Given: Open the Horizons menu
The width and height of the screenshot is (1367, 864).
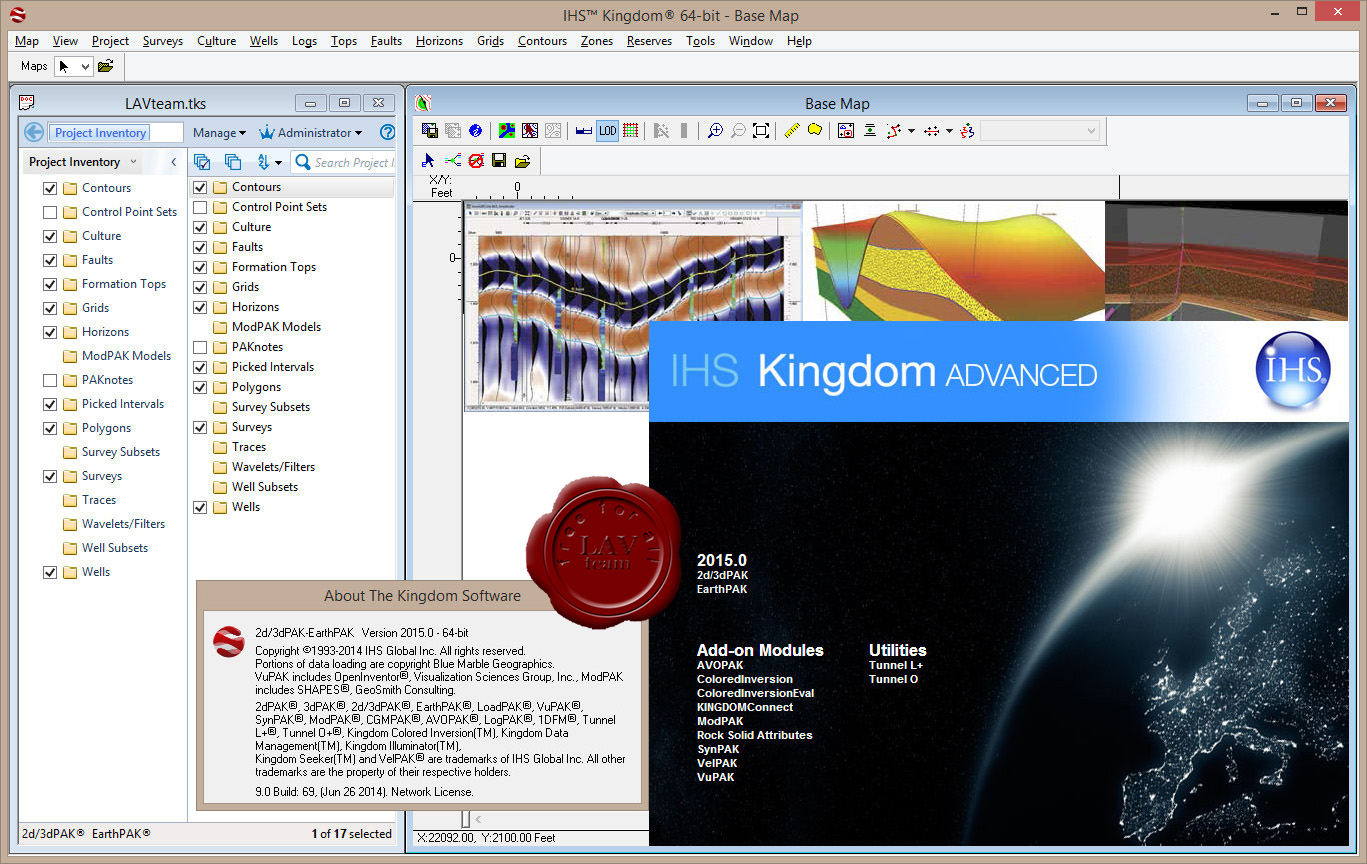Looking at the screenshot, I should 439,41.
